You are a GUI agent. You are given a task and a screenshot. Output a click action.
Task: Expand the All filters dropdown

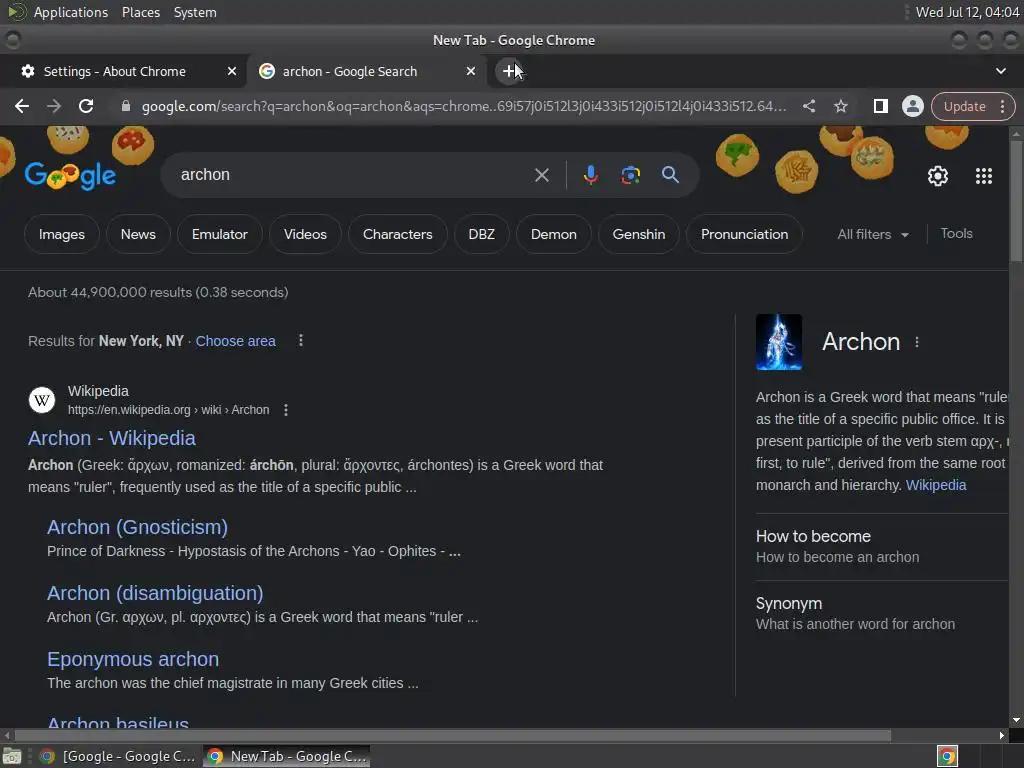point(873,234)
